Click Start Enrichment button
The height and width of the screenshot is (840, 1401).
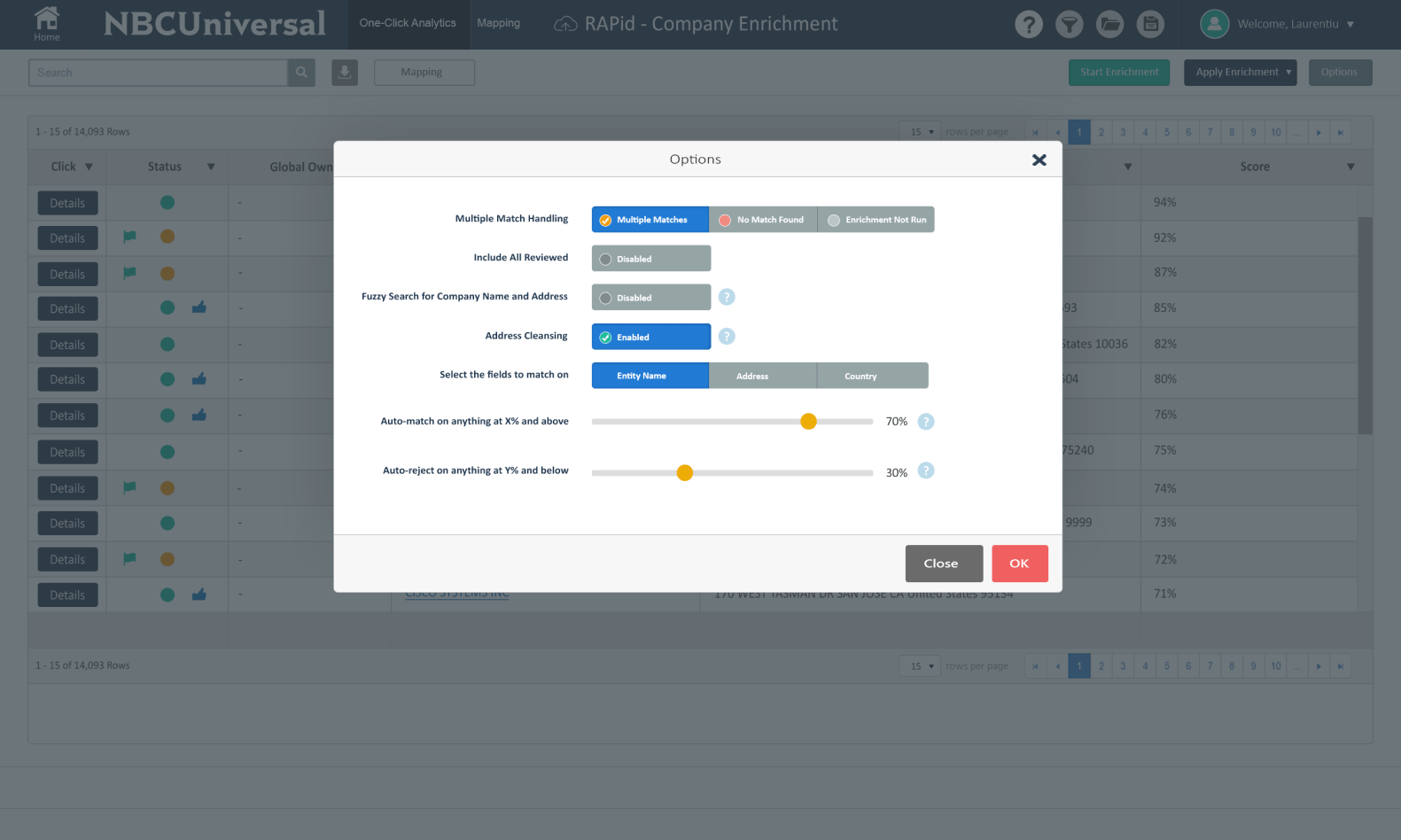(x=1119, y=73)
